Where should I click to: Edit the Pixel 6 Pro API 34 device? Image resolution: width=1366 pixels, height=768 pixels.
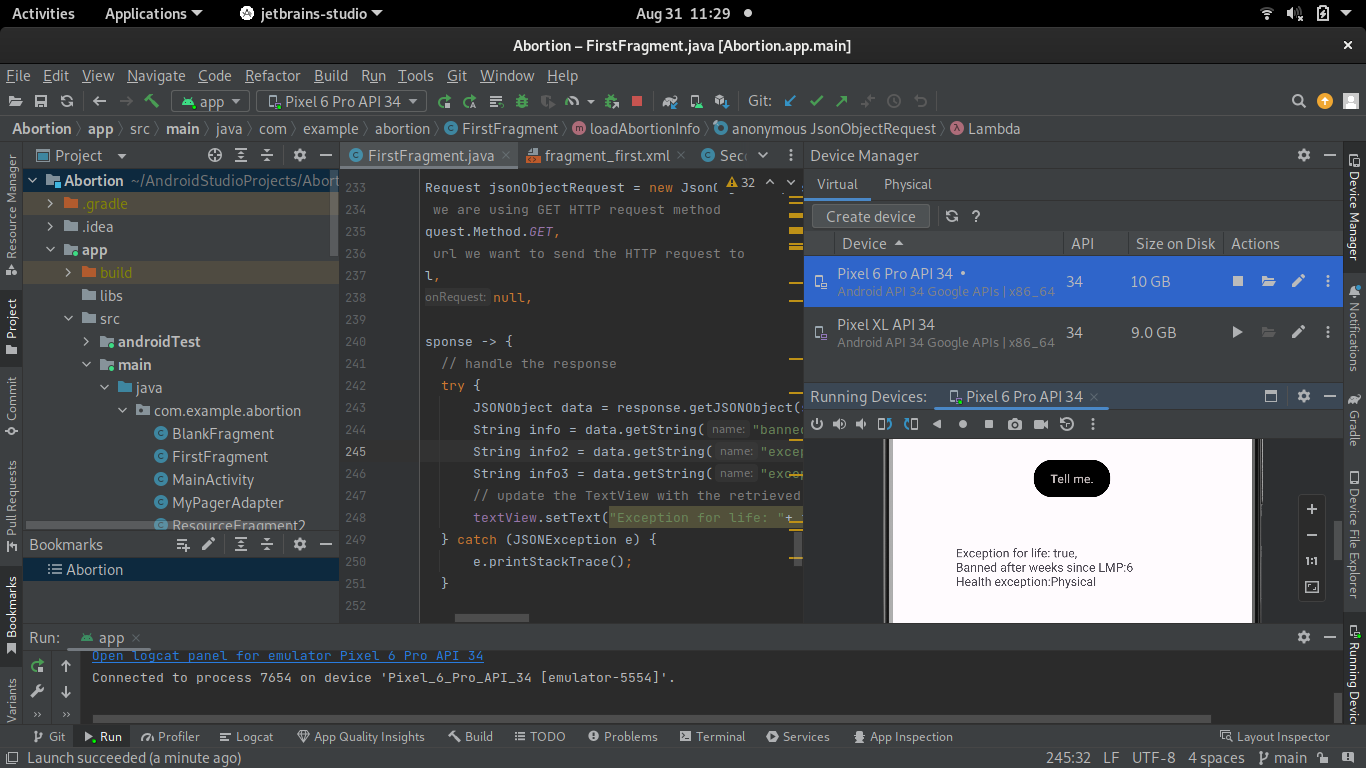coord(1298,281)
